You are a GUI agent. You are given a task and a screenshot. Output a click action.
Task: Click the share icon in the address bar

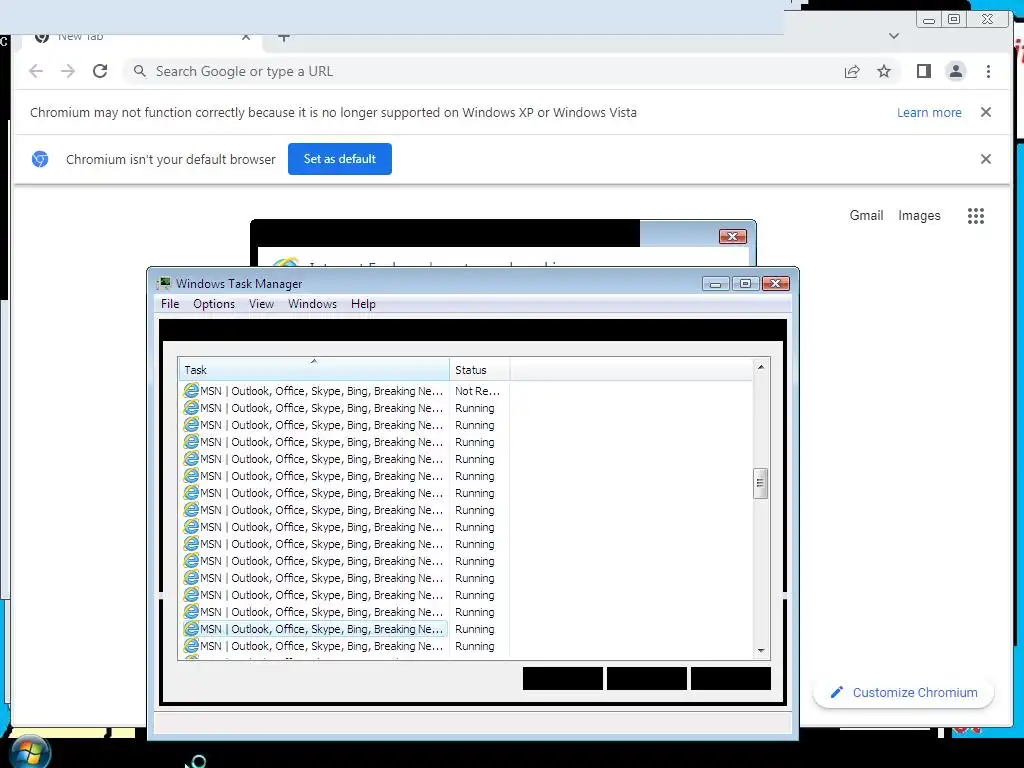pos(852,72)
